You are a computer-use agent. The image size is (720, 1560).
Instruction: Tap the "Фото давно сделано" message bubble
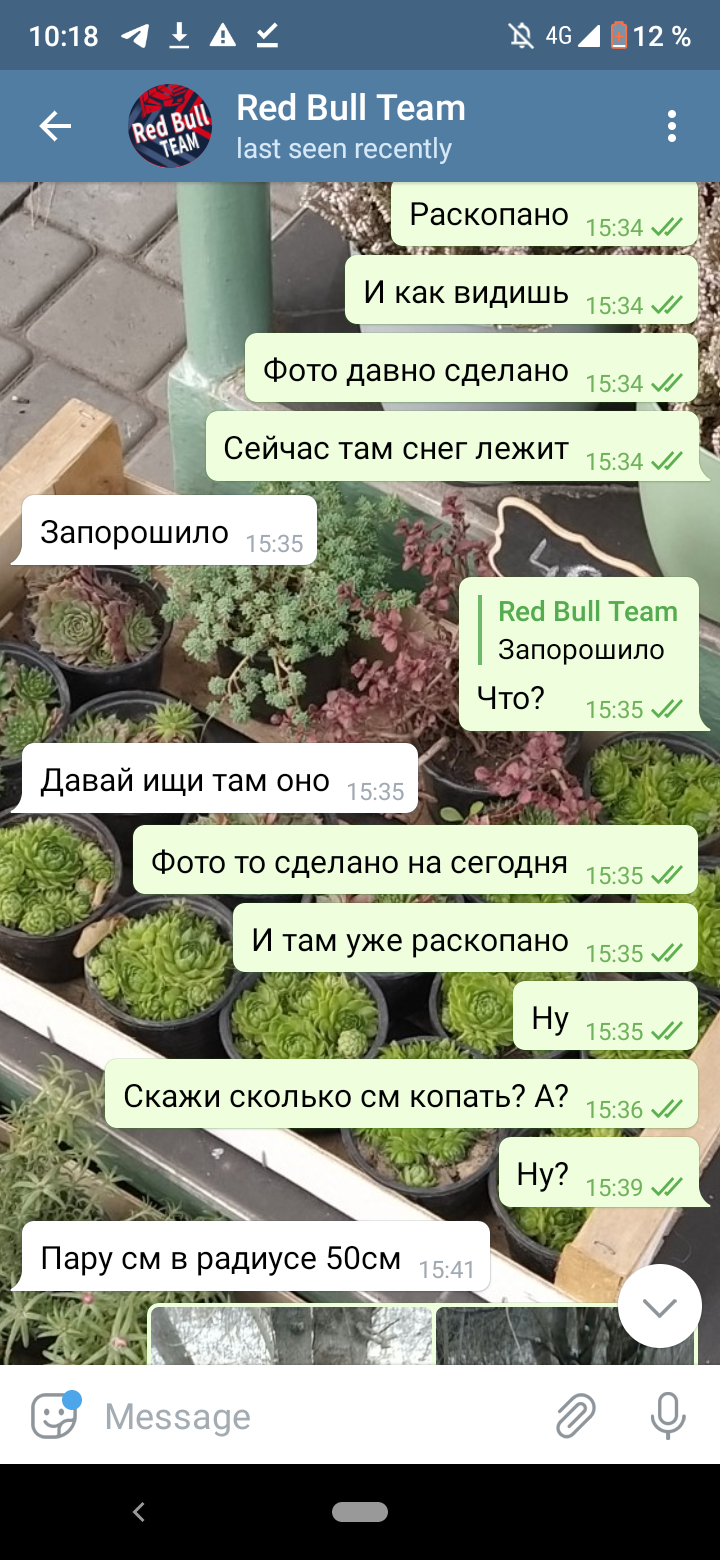pos(471,370)
